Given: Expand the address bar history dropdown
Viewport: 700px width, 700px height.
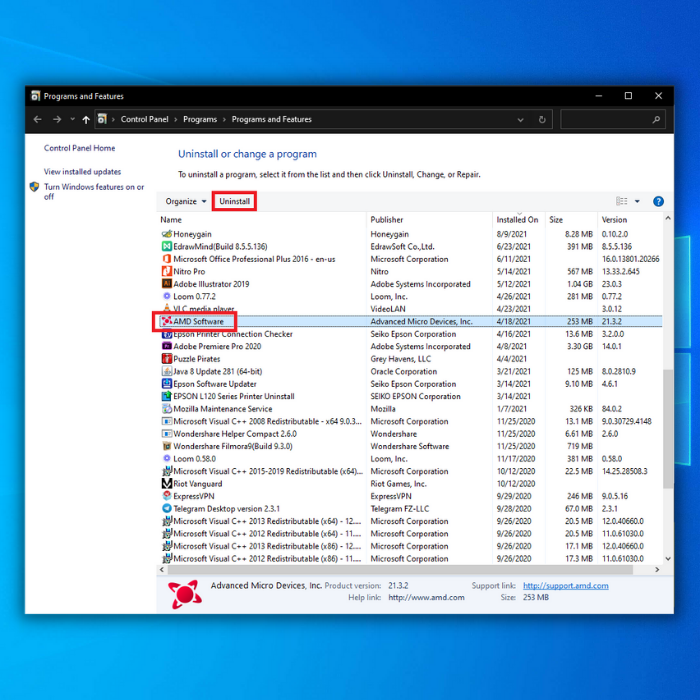Looking at the screenshot, I should (x=520, y=120).
